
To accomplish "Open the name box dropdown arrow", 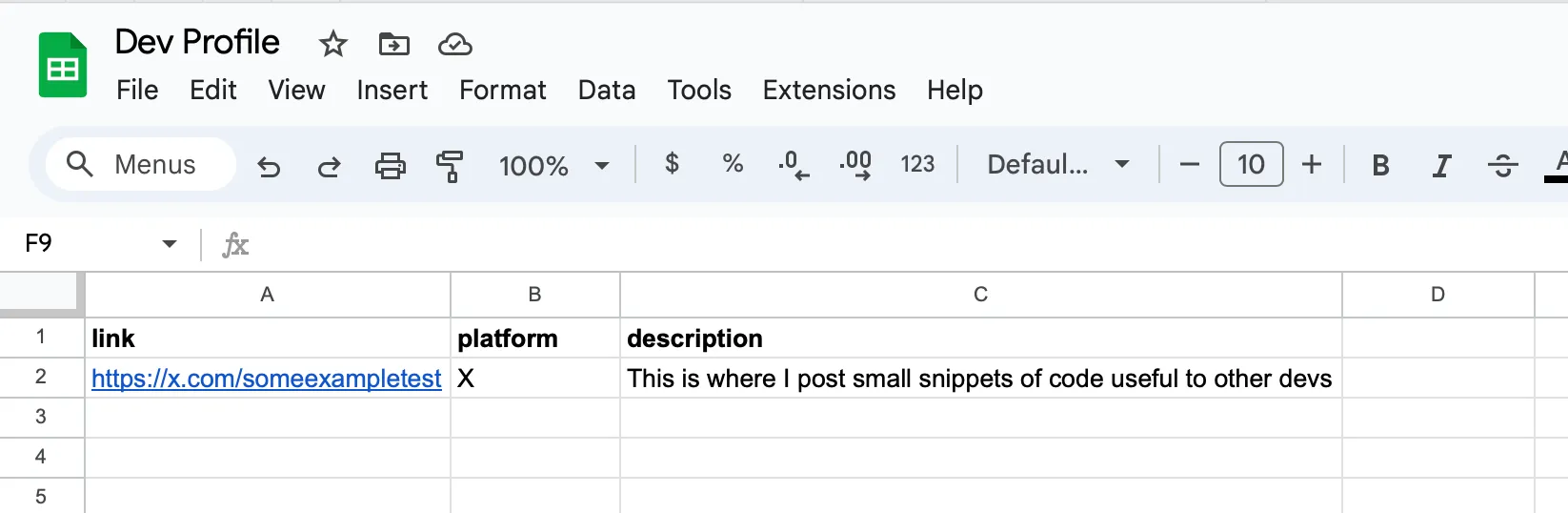I will click(x=170, y=244).
